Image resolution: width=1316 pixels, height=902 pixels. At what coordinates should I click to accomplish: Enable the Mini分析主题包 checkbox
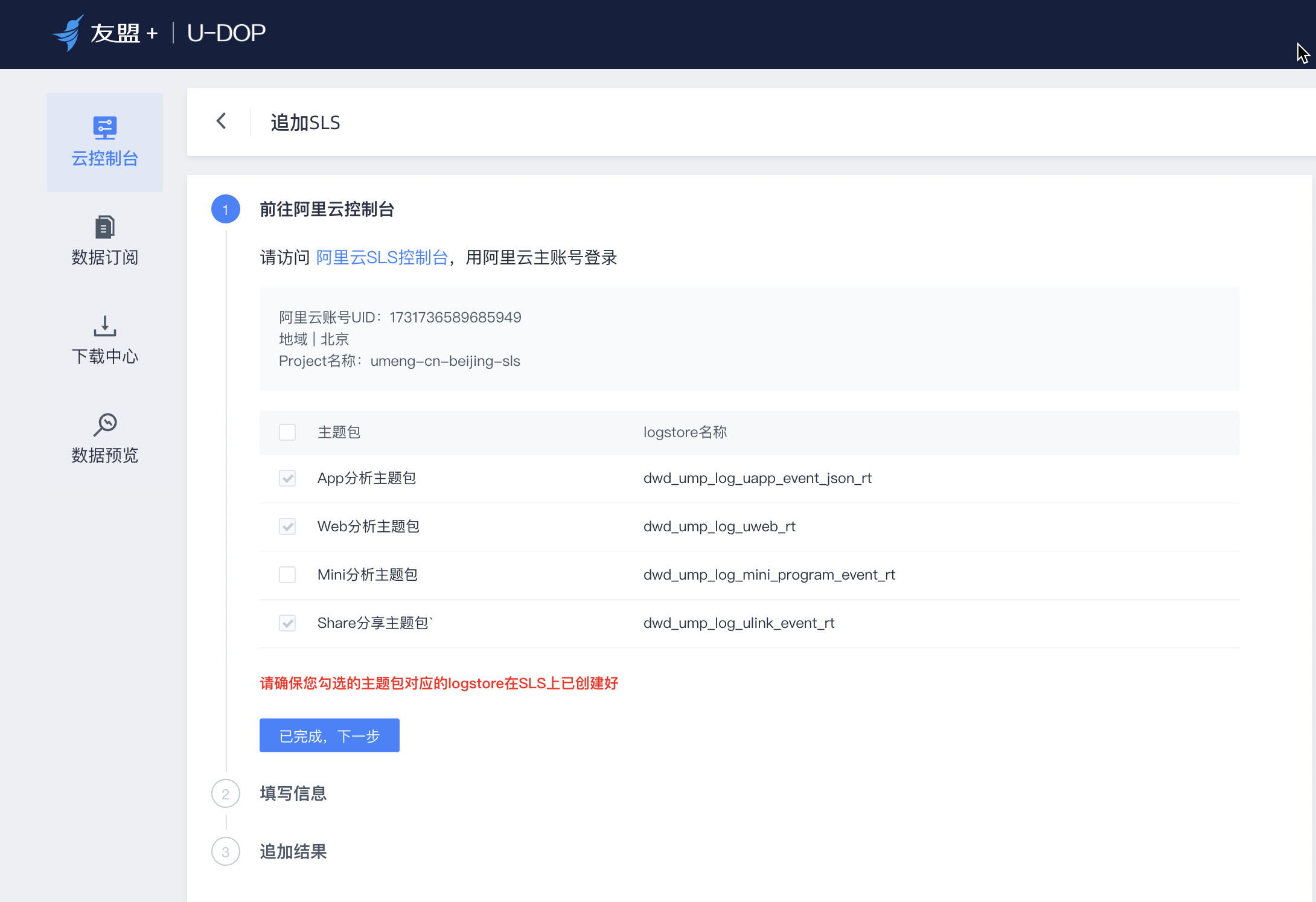point(287,575)
